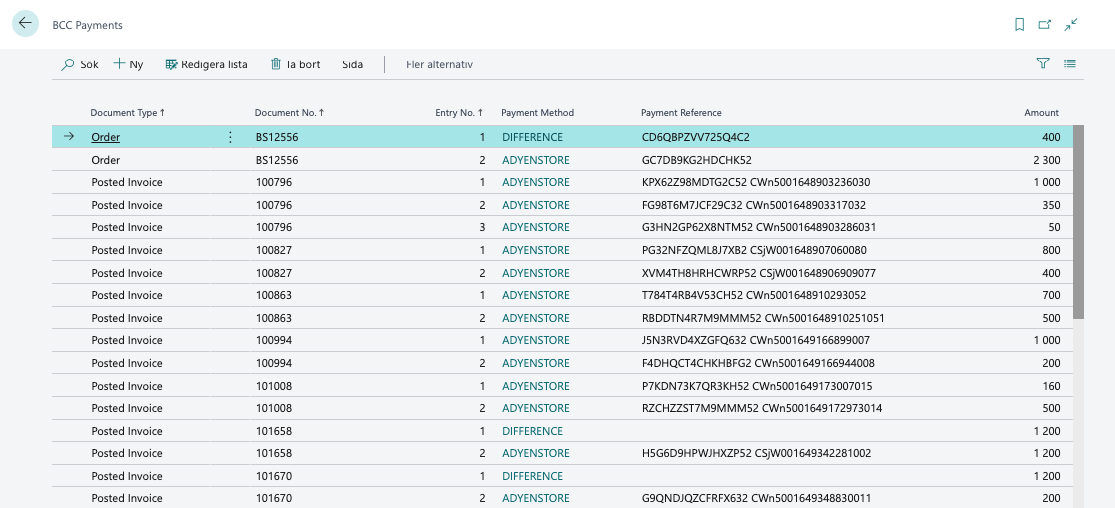1115x508 pixels.
Task: Sort by Document No. column header
Action: (x=289, y=113)
